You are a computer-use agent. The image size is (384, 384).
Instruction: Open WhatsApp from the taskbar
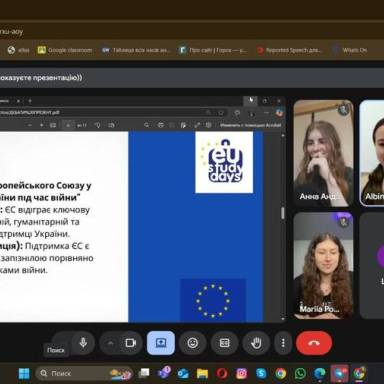[x=300, y=373]
